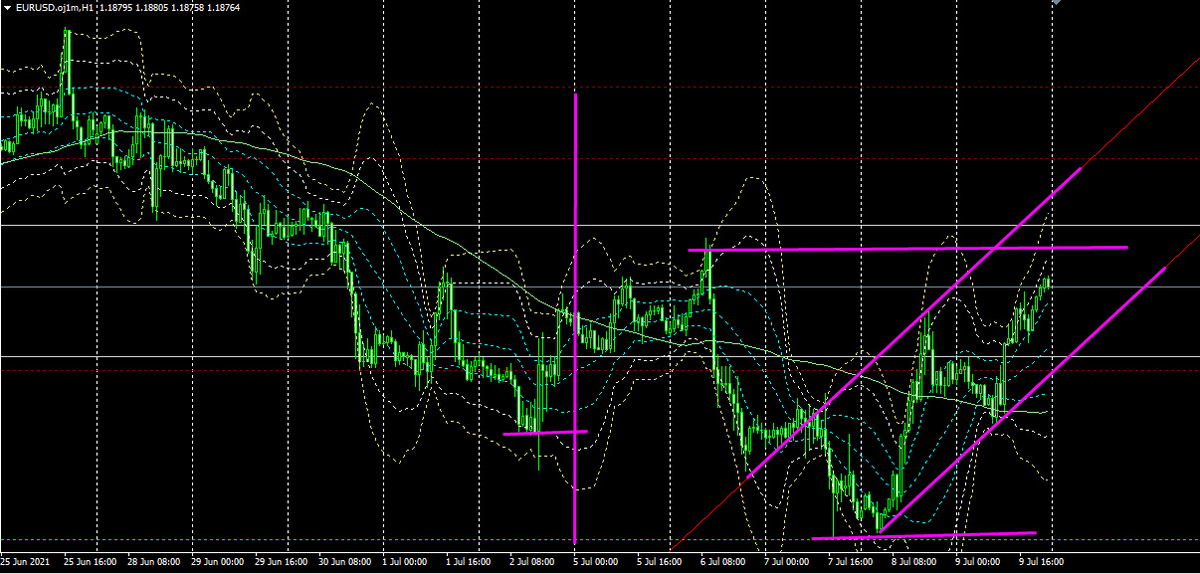Click the '25 Jun 2021' date label
Image resolution: width=1200 pixels, height=574 pixels.
27,562
